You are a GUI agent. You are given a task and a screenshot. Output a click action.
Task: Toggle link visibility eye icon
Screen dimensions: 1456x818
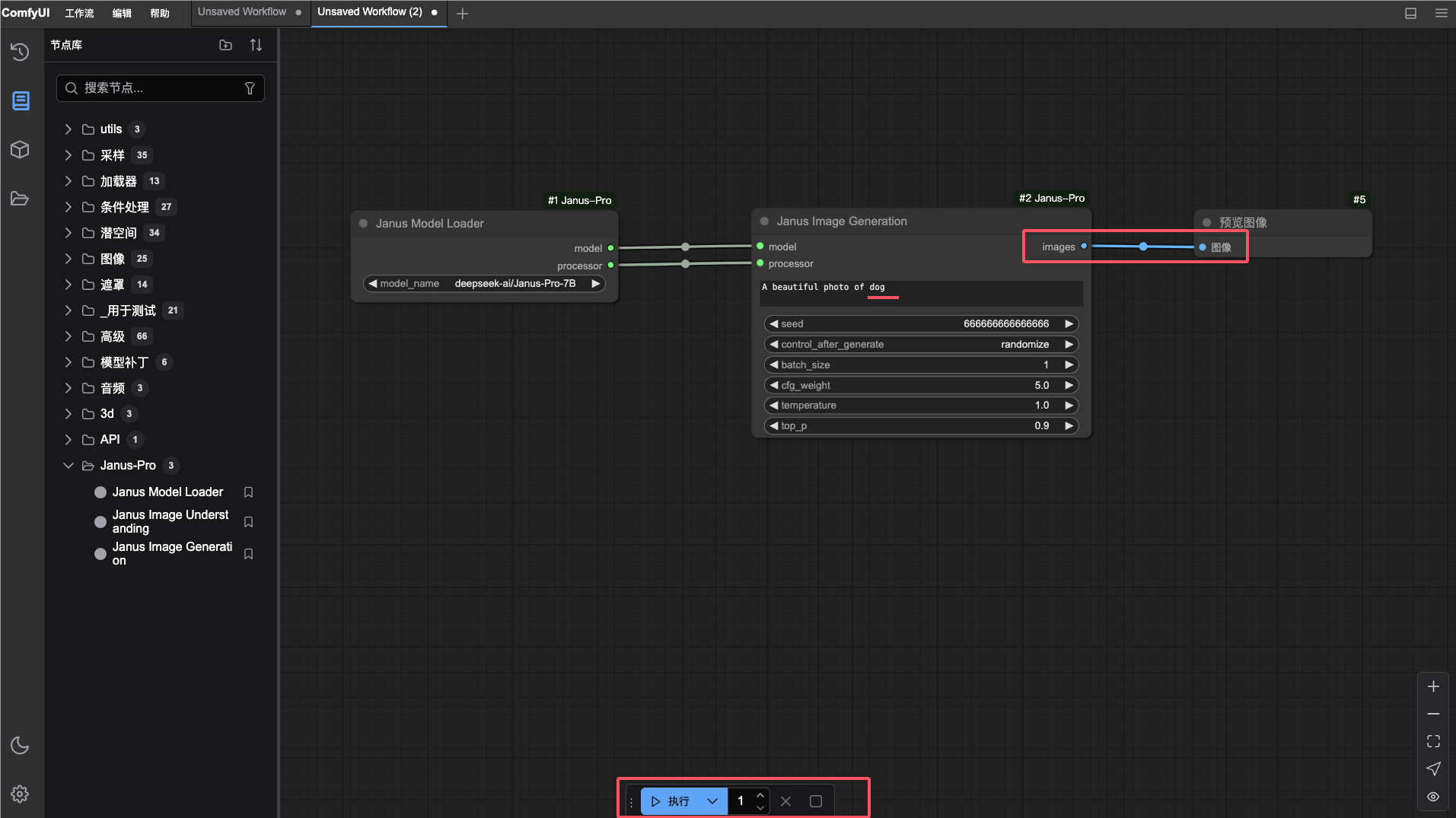(1433, 797)
